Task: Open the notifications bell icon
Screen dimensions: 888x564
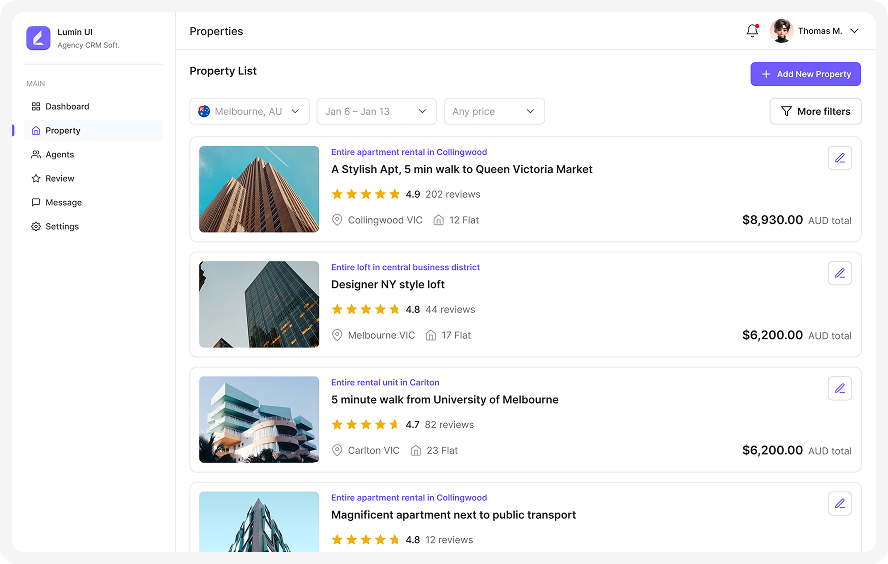Action: 752,31
